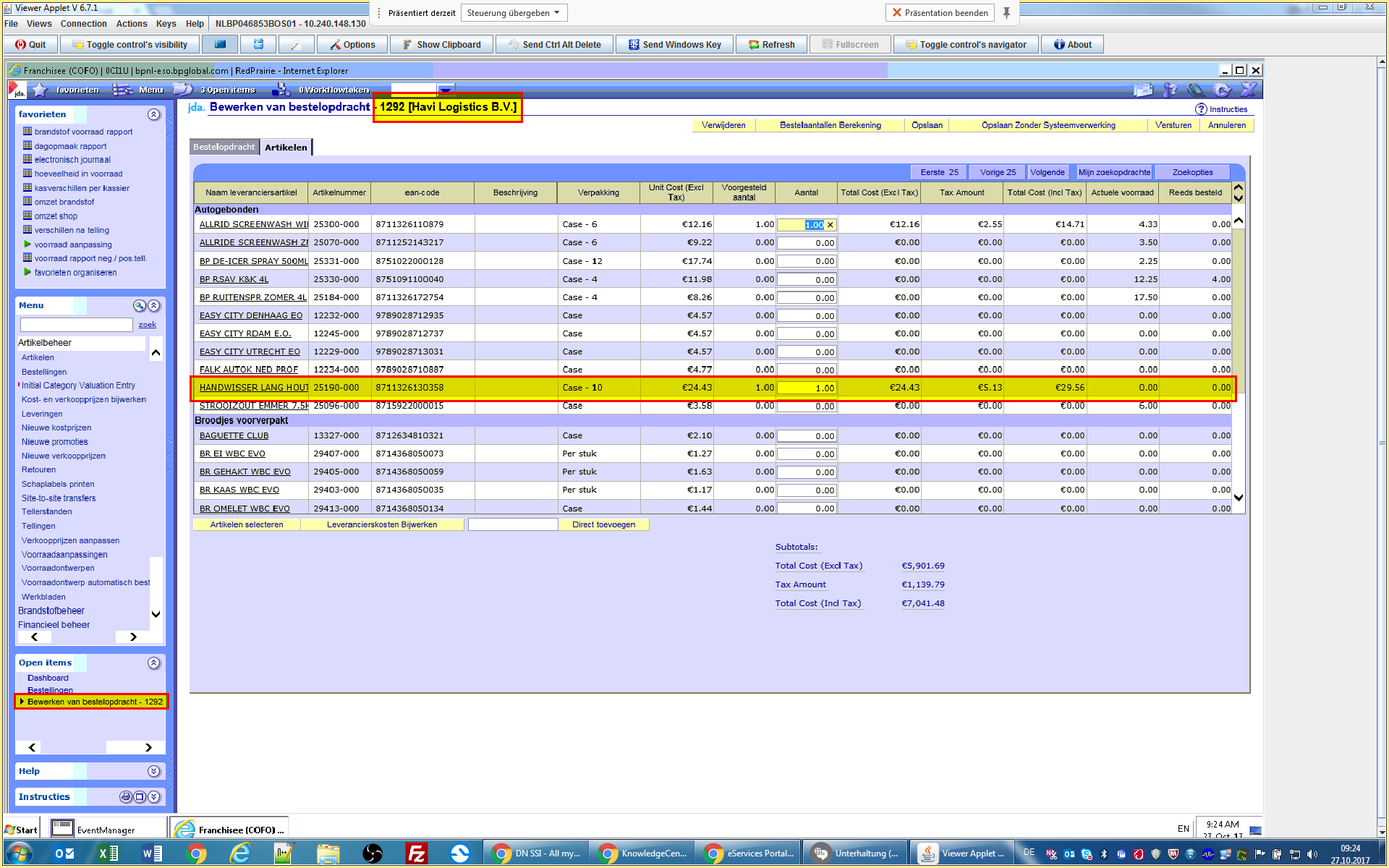
Task: Click the Direct toevoegen input field
Action: pyautogui.click(x=513, y=524)
